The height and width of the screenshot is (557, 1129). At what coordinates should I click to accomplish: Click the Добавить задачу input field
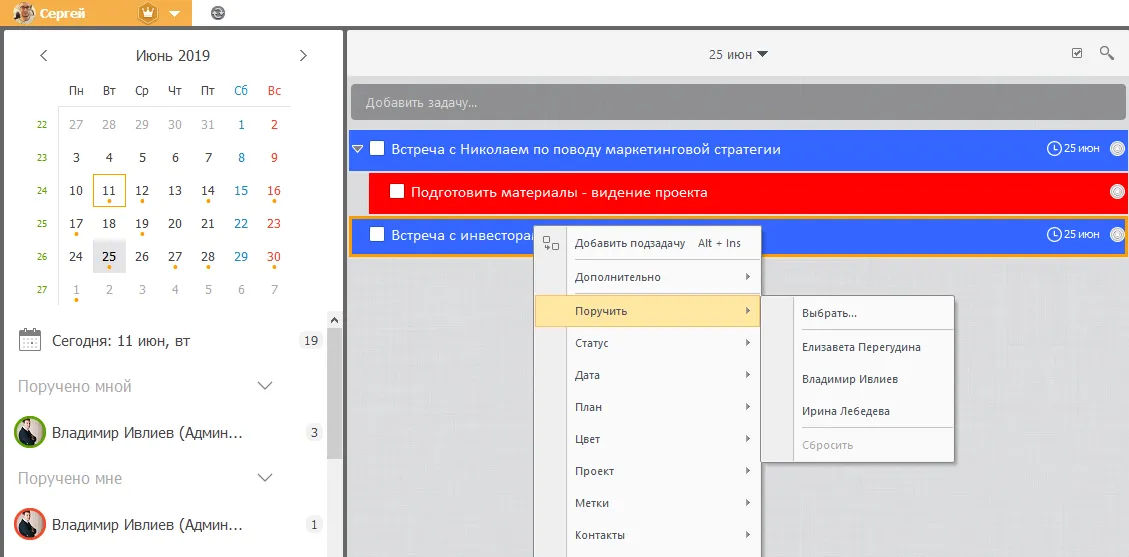[x=738, y=102]
